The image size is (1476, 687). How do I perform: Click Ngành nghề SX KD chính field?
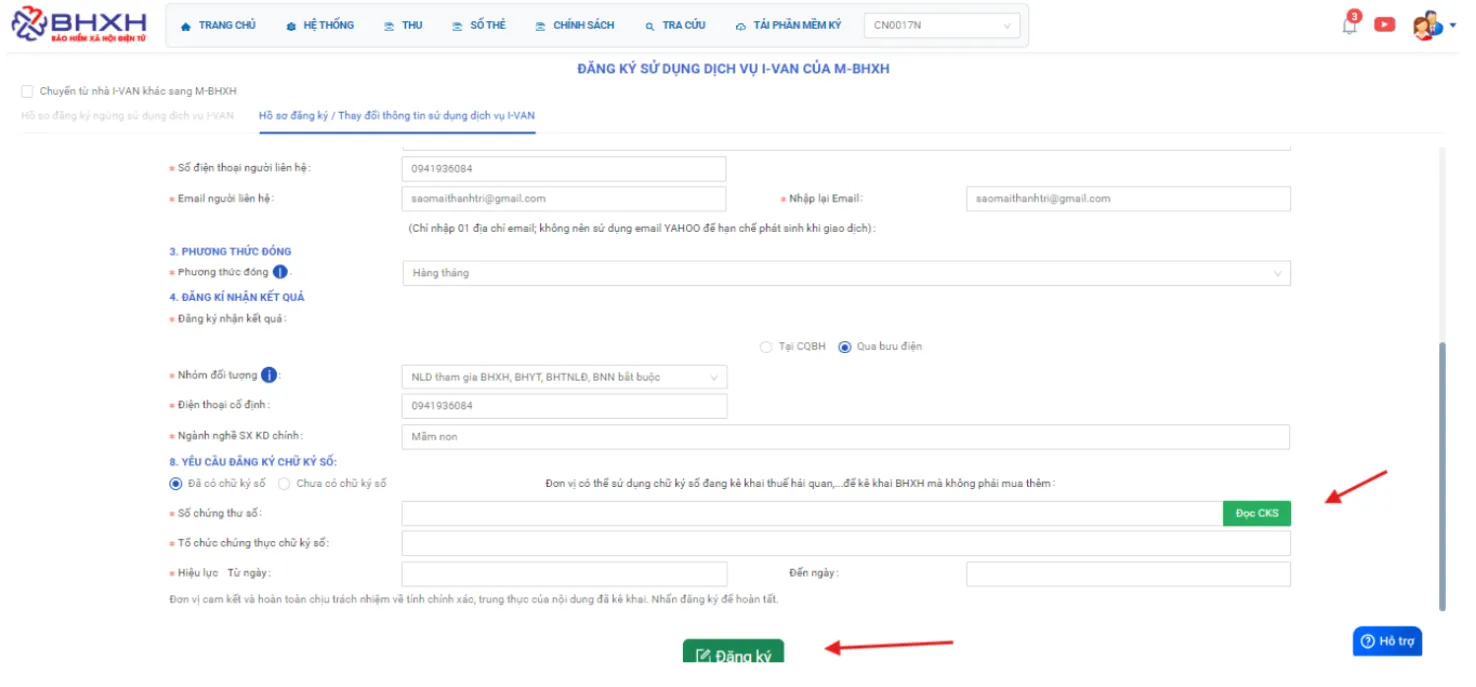point(846,437)
